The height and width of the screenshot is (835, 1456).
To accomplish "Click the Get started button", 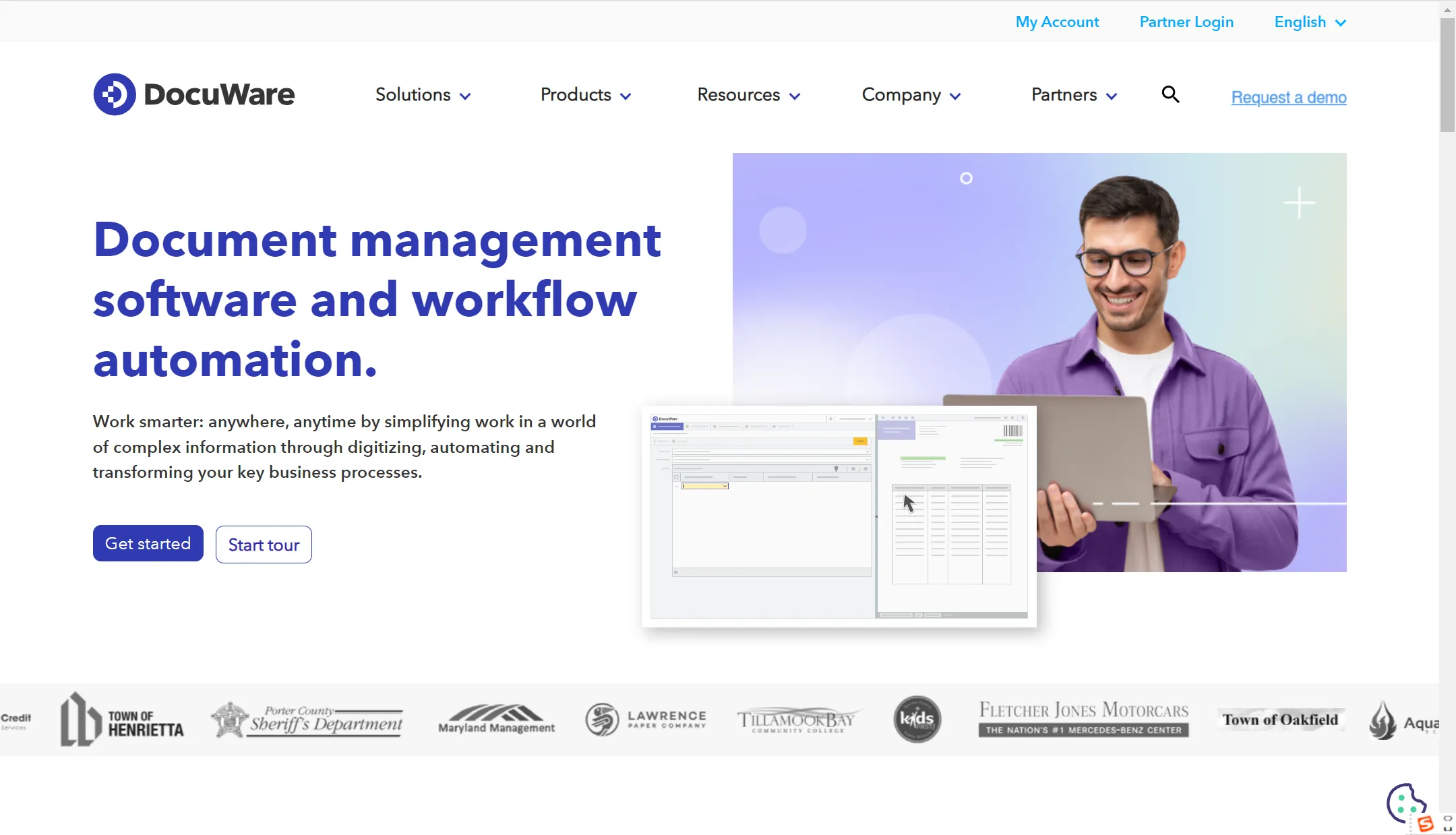I will [x=148, y=543].
